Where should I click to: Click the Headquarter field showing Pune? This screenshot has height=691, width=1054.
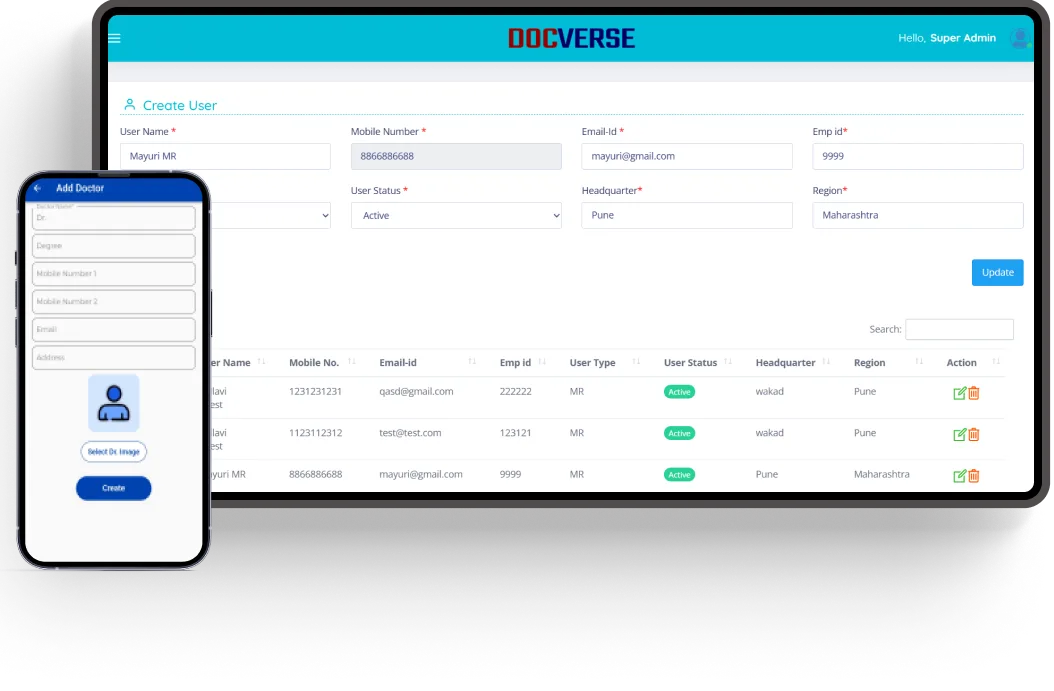coord(687,216)
